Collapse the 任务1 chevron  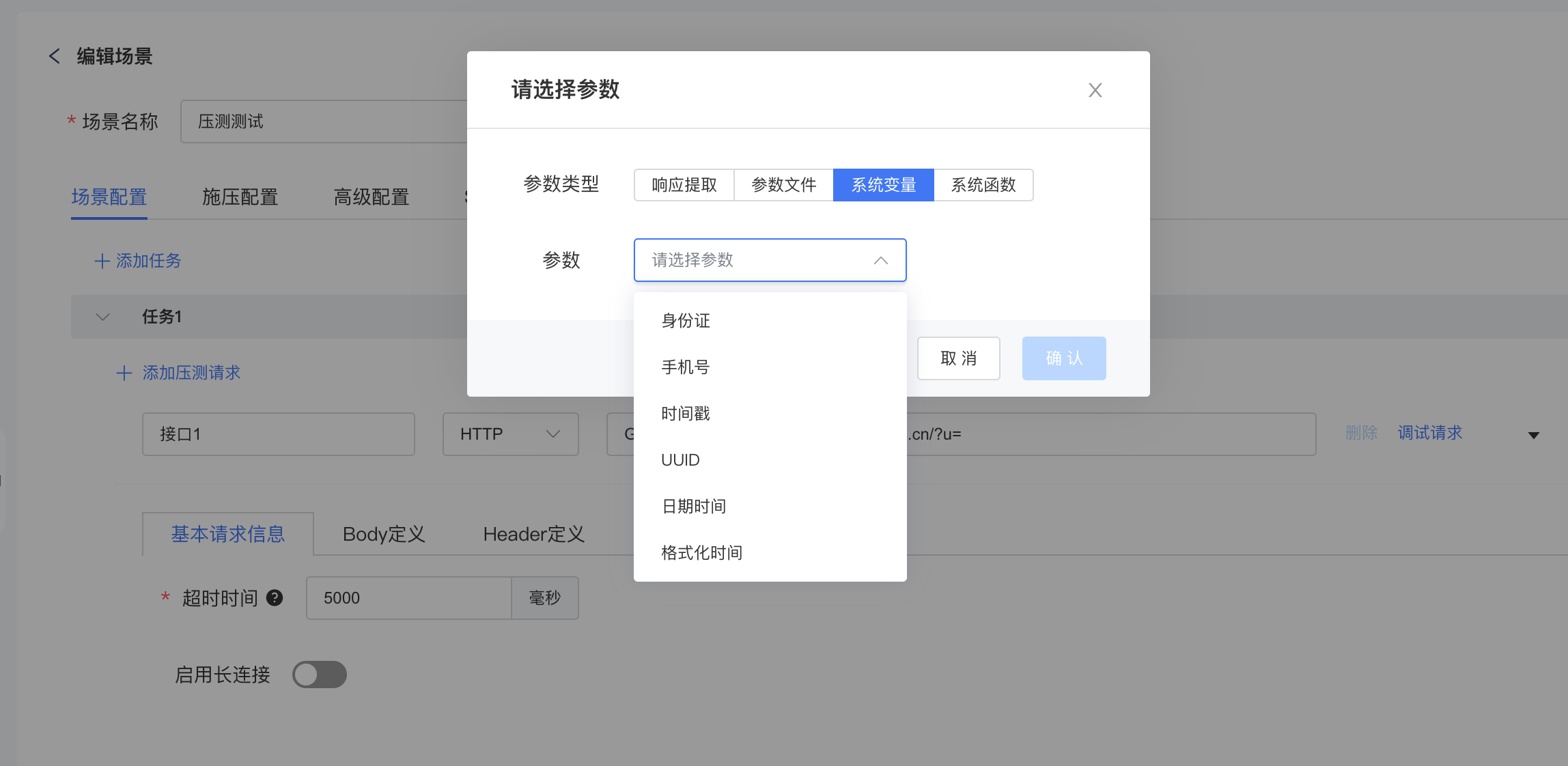click(x=102, y=317)
